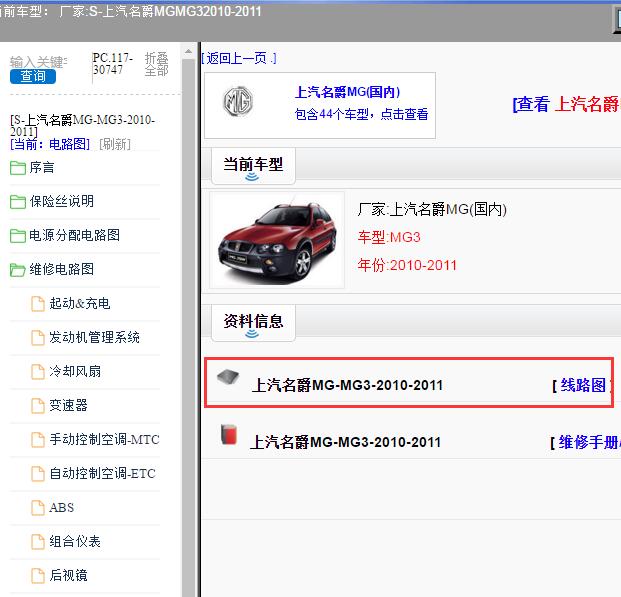This screenshot has height=597, width=621.
Task: Open the 上汽名爵MG(国内) brand link
Action: [347, 92]
